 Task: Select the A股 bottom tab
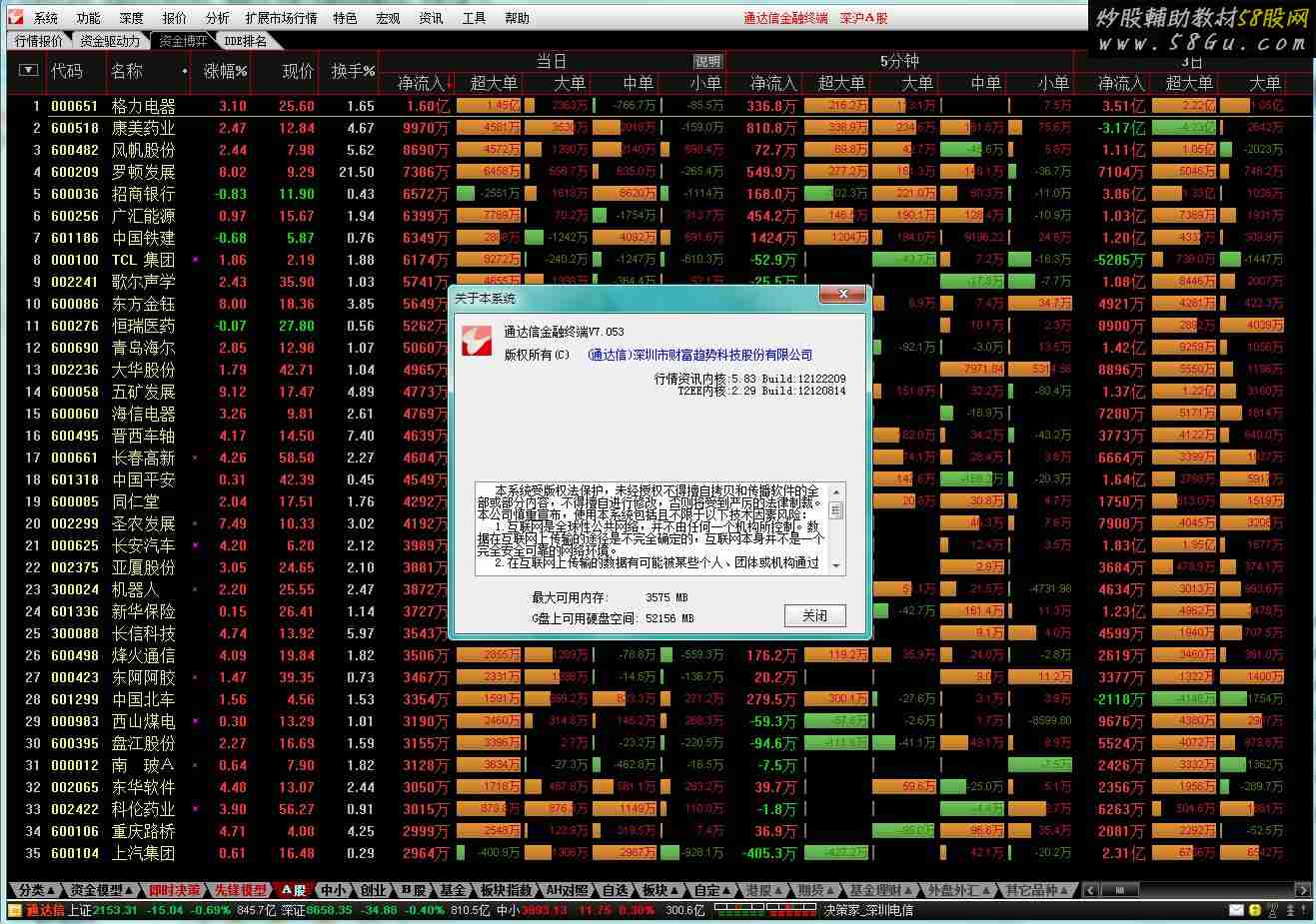[x=293, y=890]
